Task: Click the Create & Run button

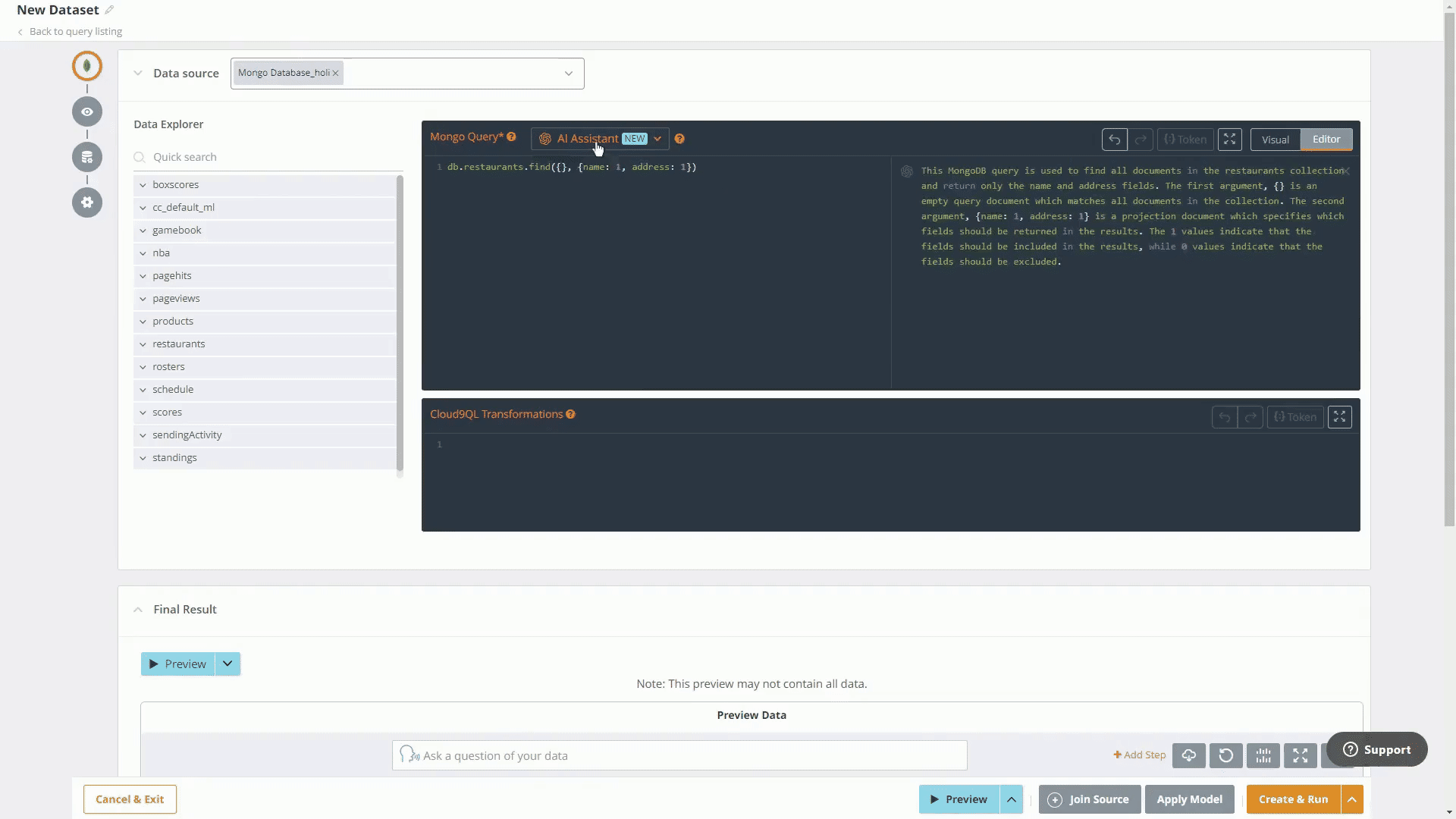Action: coord(1293,799)
